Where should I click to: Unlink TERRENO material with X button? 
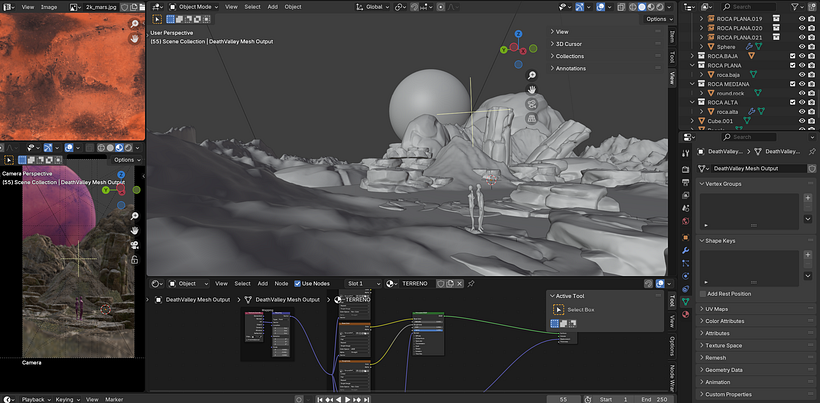(460, 283)
